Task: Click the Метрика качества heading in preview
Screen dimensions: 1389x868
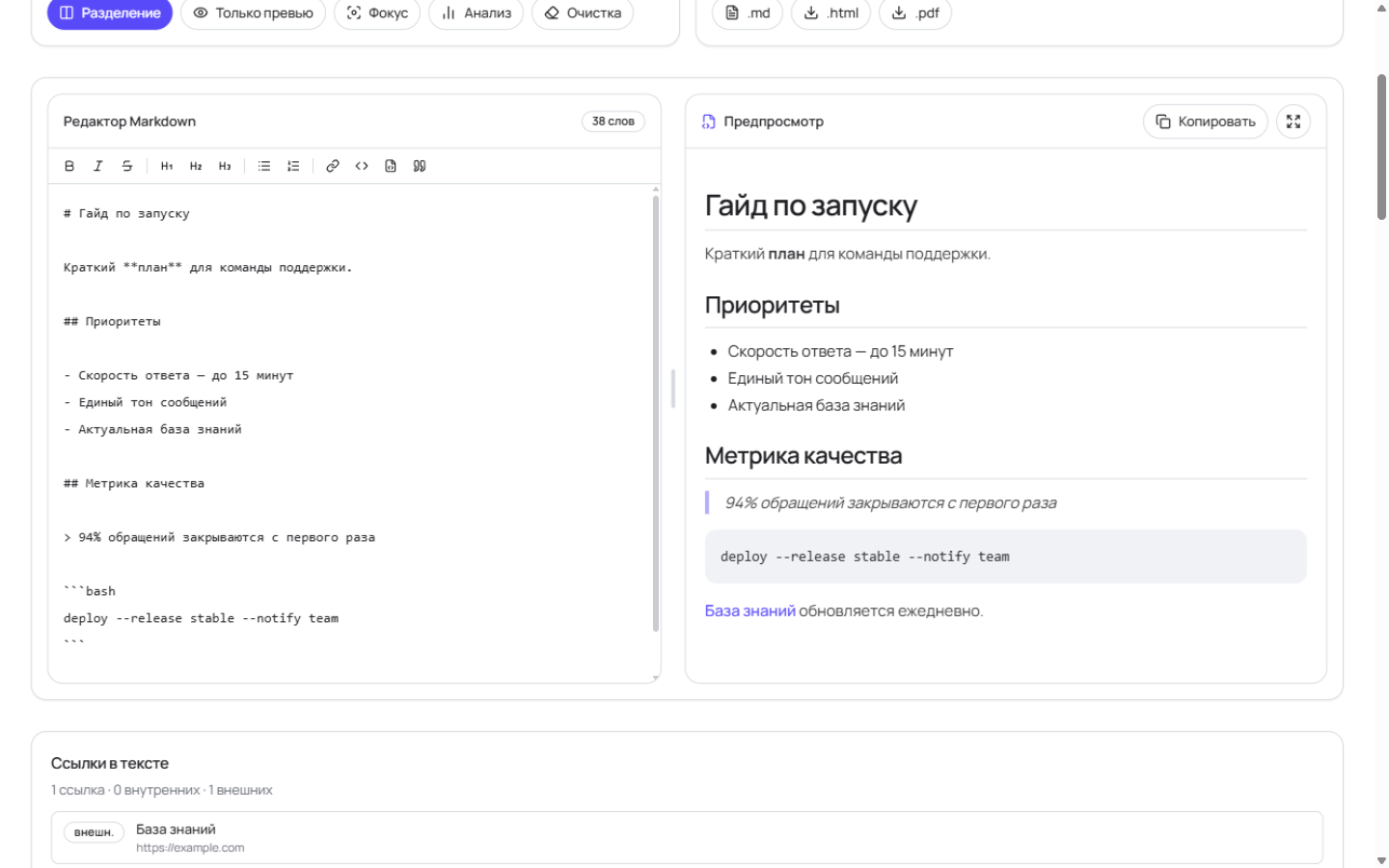Action: click(x=803, y=455)
